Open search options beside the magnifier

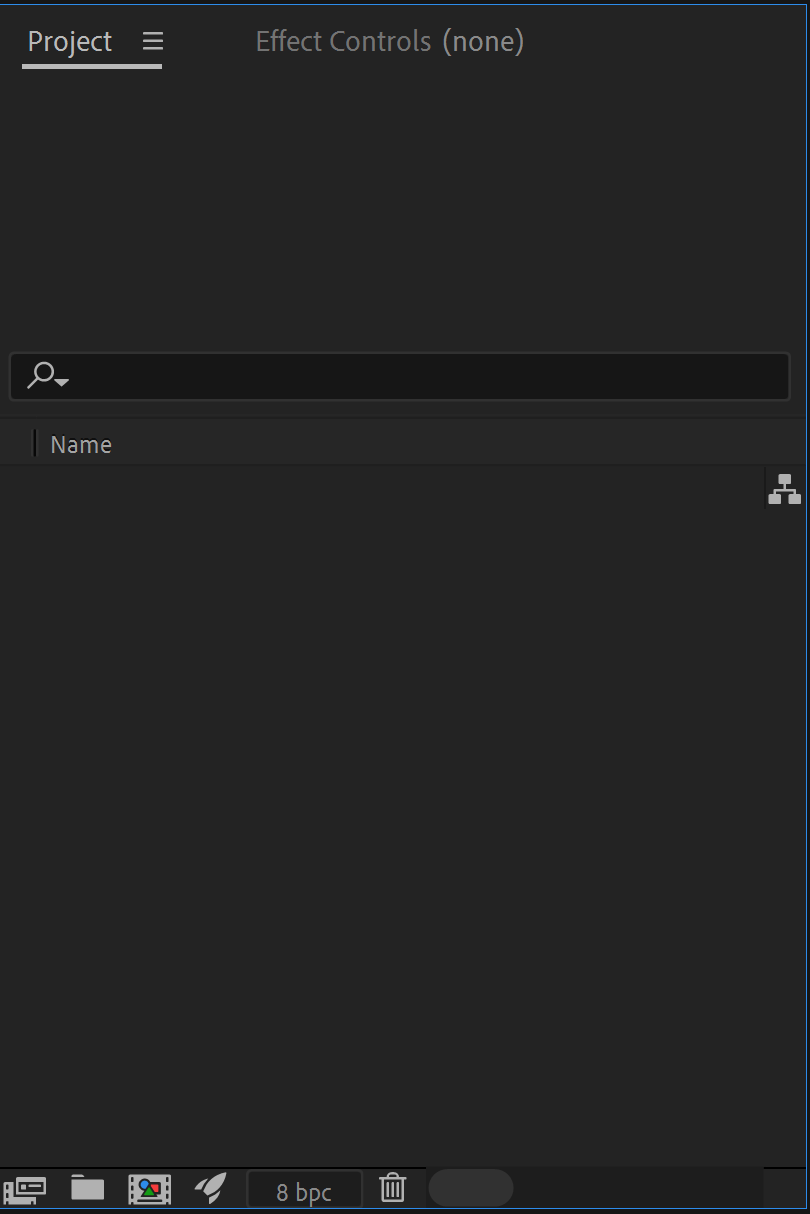tap(62, 382)
